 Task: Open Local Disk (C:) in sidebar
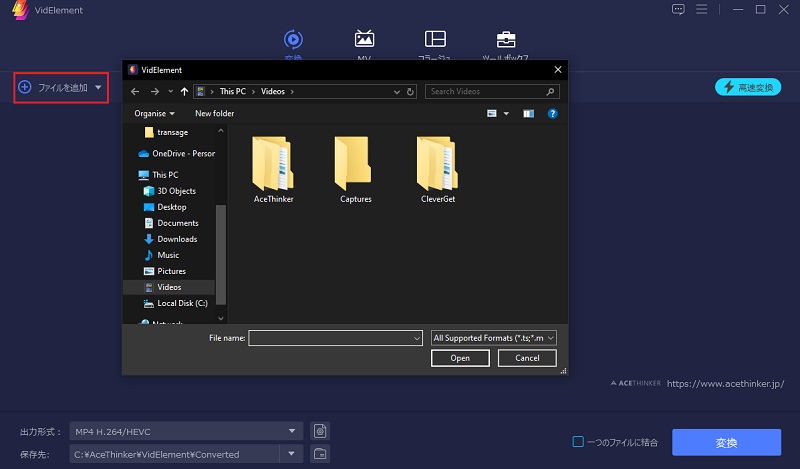176,303
